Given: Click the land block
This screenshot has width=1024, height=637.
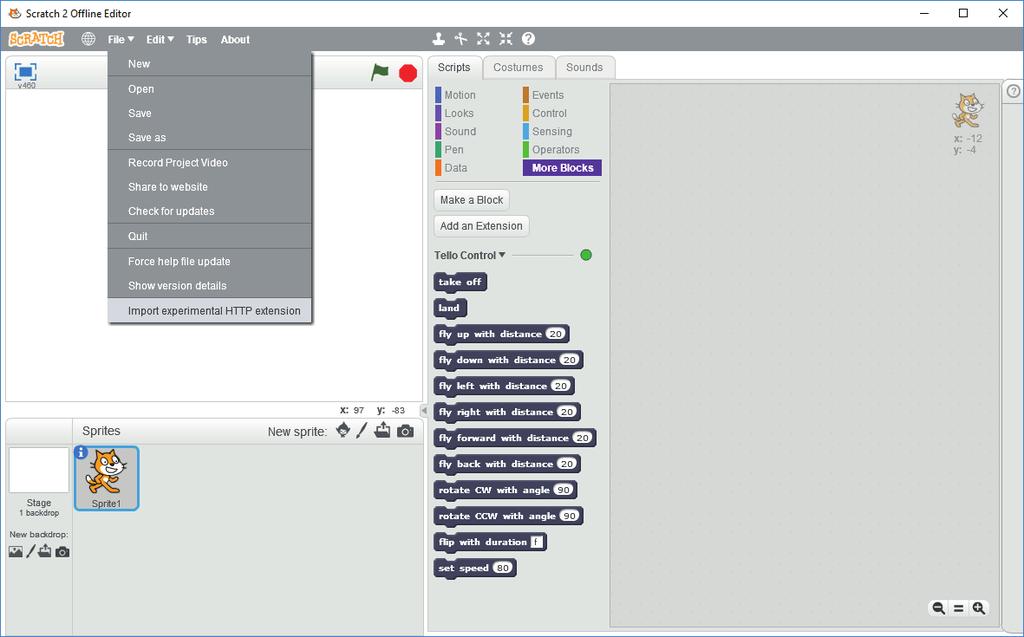Looking at the screenshot, I should 449,308.
